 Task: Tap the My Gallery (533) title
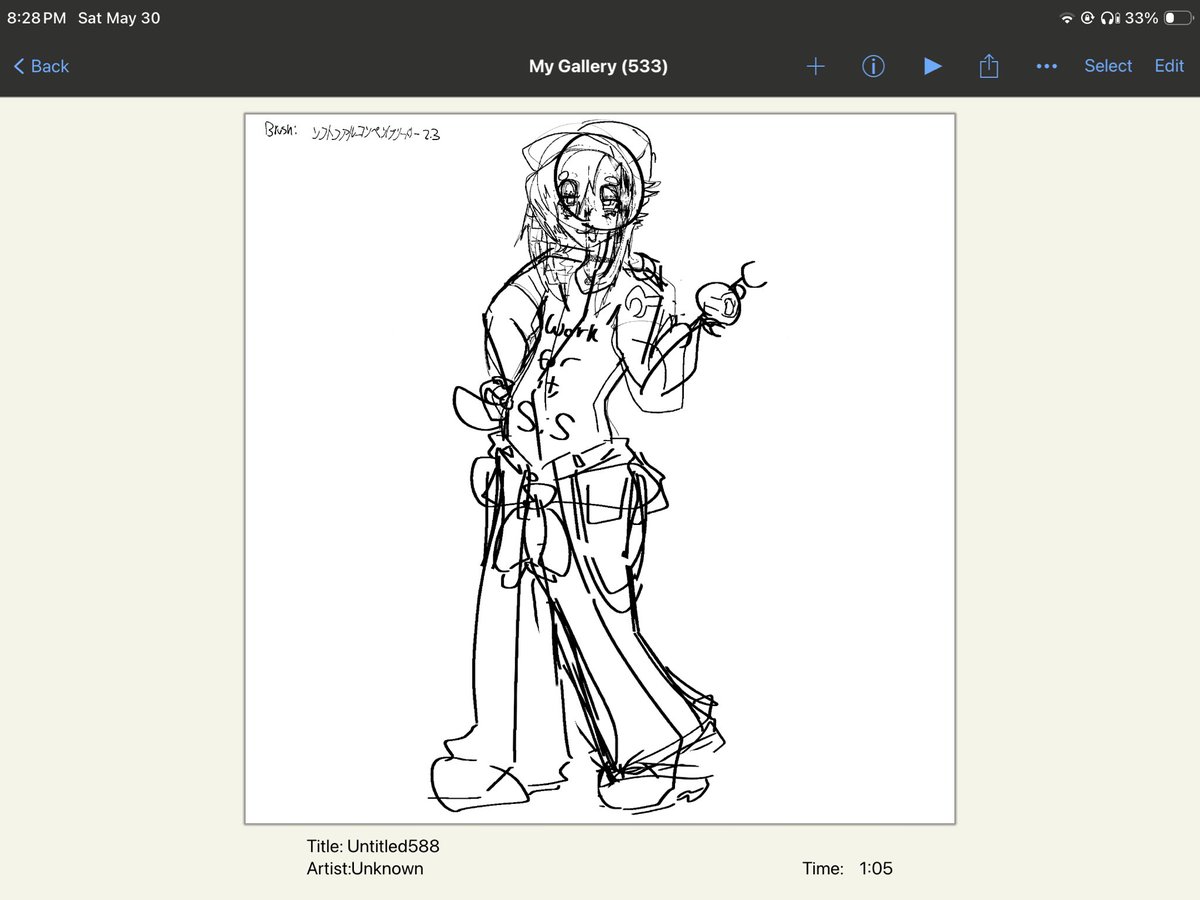[598, 66]
